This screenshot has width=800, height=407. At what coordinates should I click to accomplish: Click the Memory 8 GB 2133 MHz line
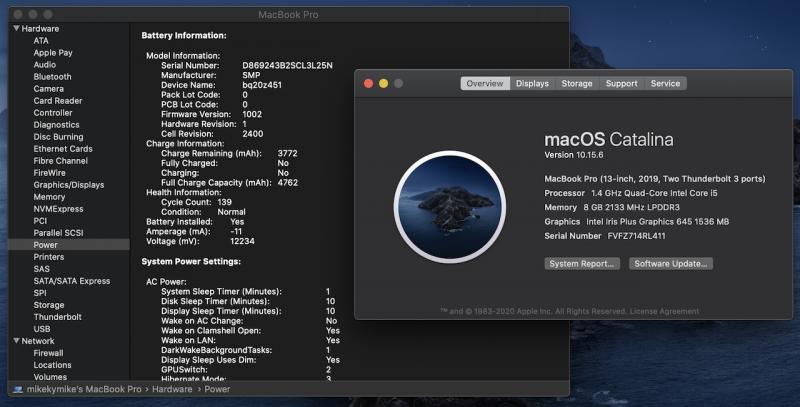(612, 208)
